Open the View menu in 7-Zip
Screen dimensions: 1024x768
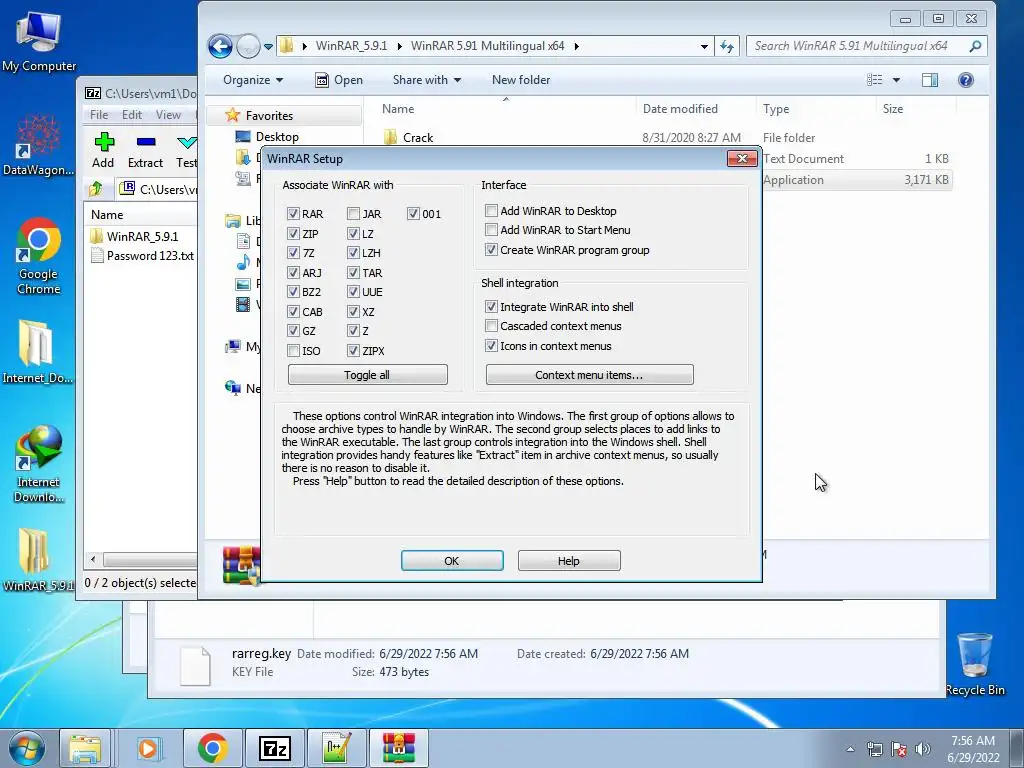coord(168,114)
